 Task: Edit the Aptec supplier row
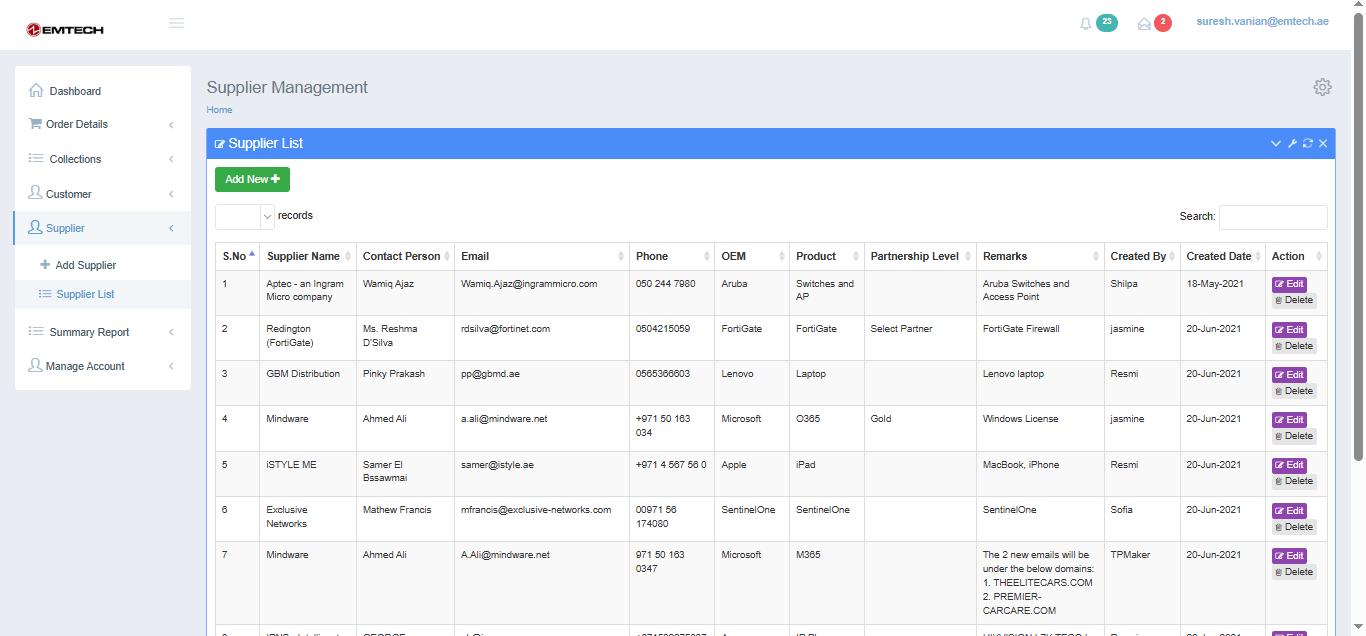tap(1289, 284)
